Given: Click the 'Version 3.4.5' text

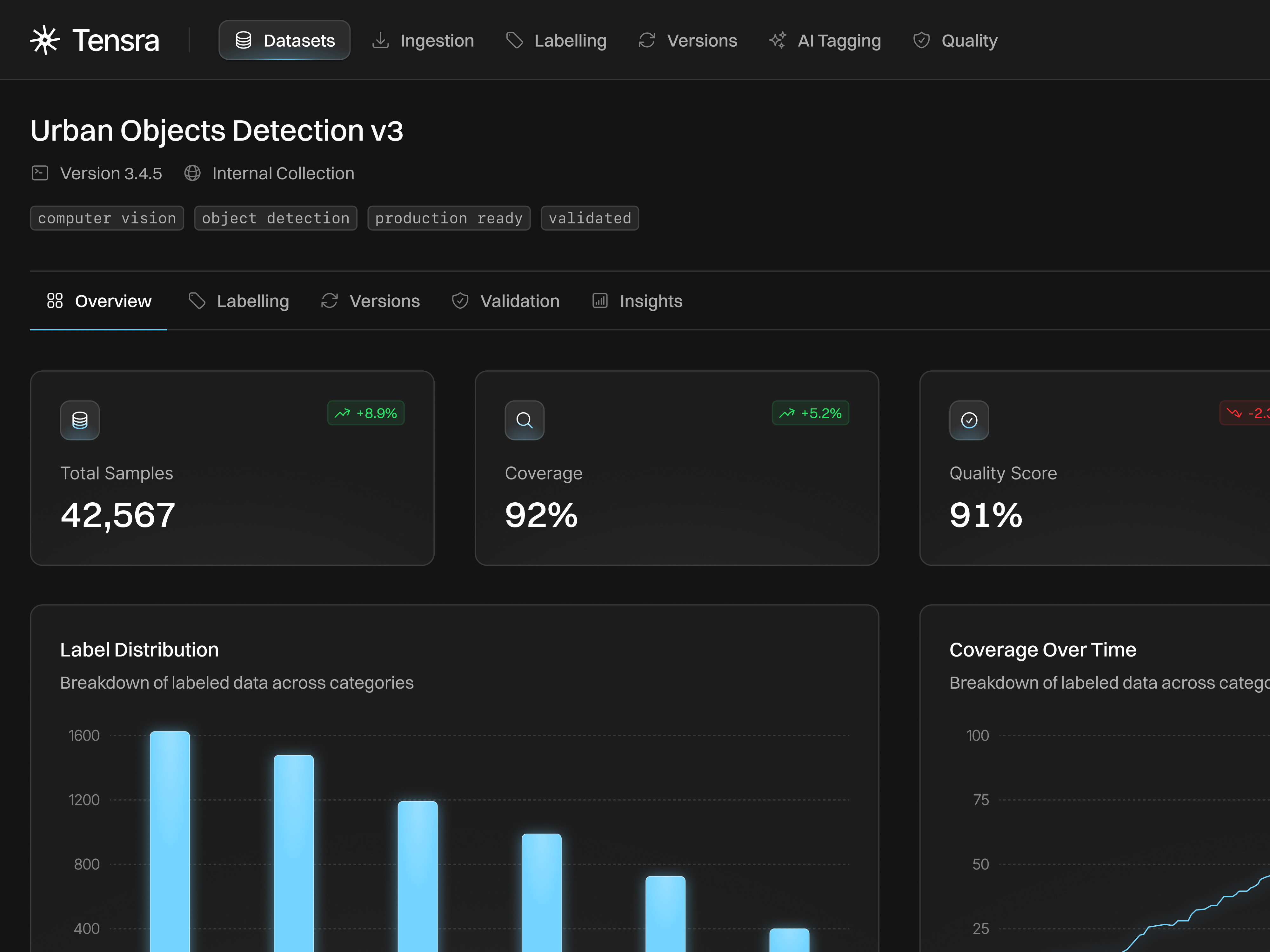Looking at the screenshot, I should point(111,173).
